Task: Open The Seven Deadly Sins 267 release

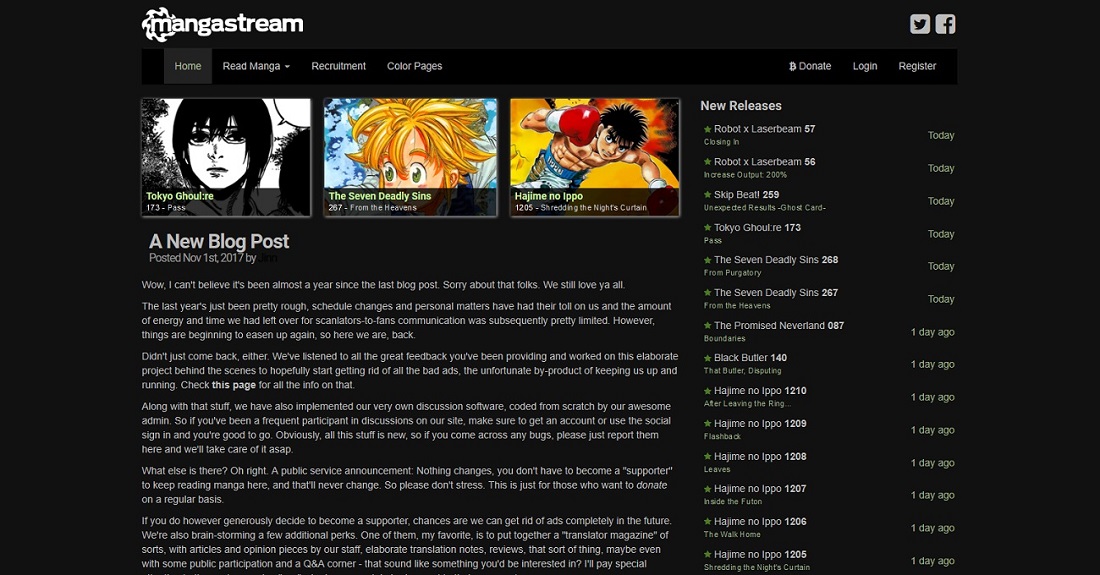Action: tap(776, 293)
